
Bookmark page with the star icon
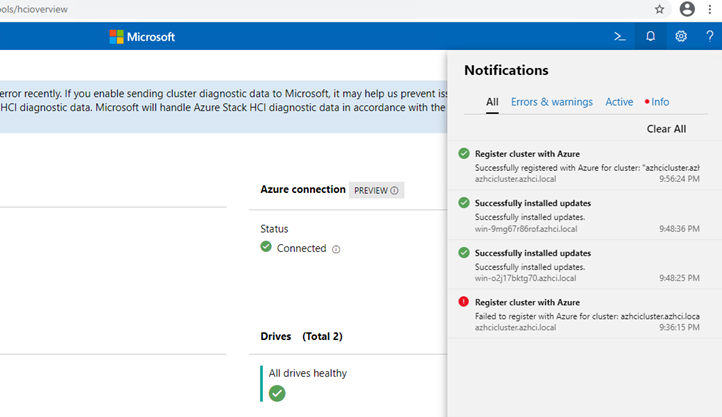click(659, 9)
